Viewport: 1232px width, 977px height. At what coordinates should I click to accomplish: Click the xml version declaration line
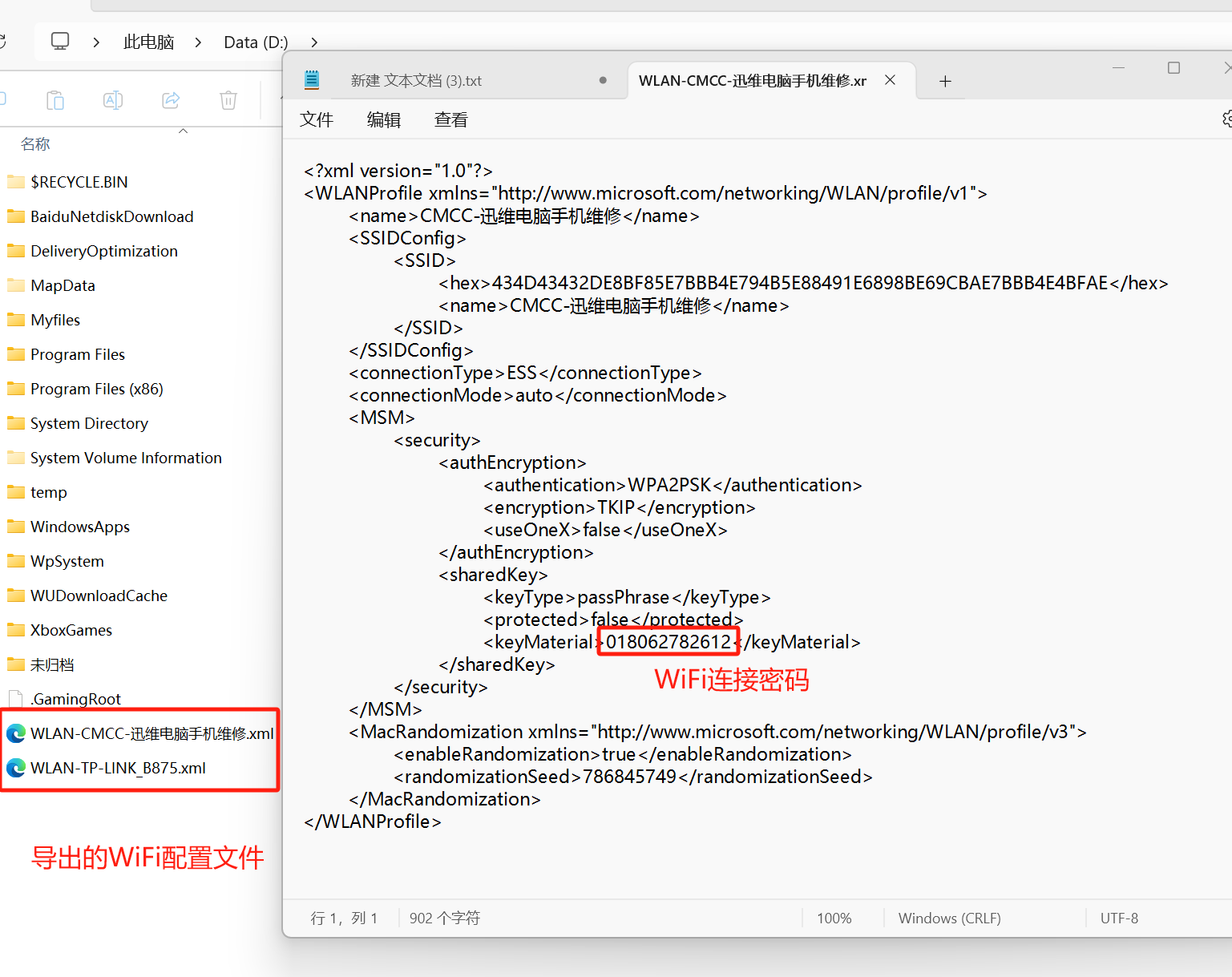point(398,171)
